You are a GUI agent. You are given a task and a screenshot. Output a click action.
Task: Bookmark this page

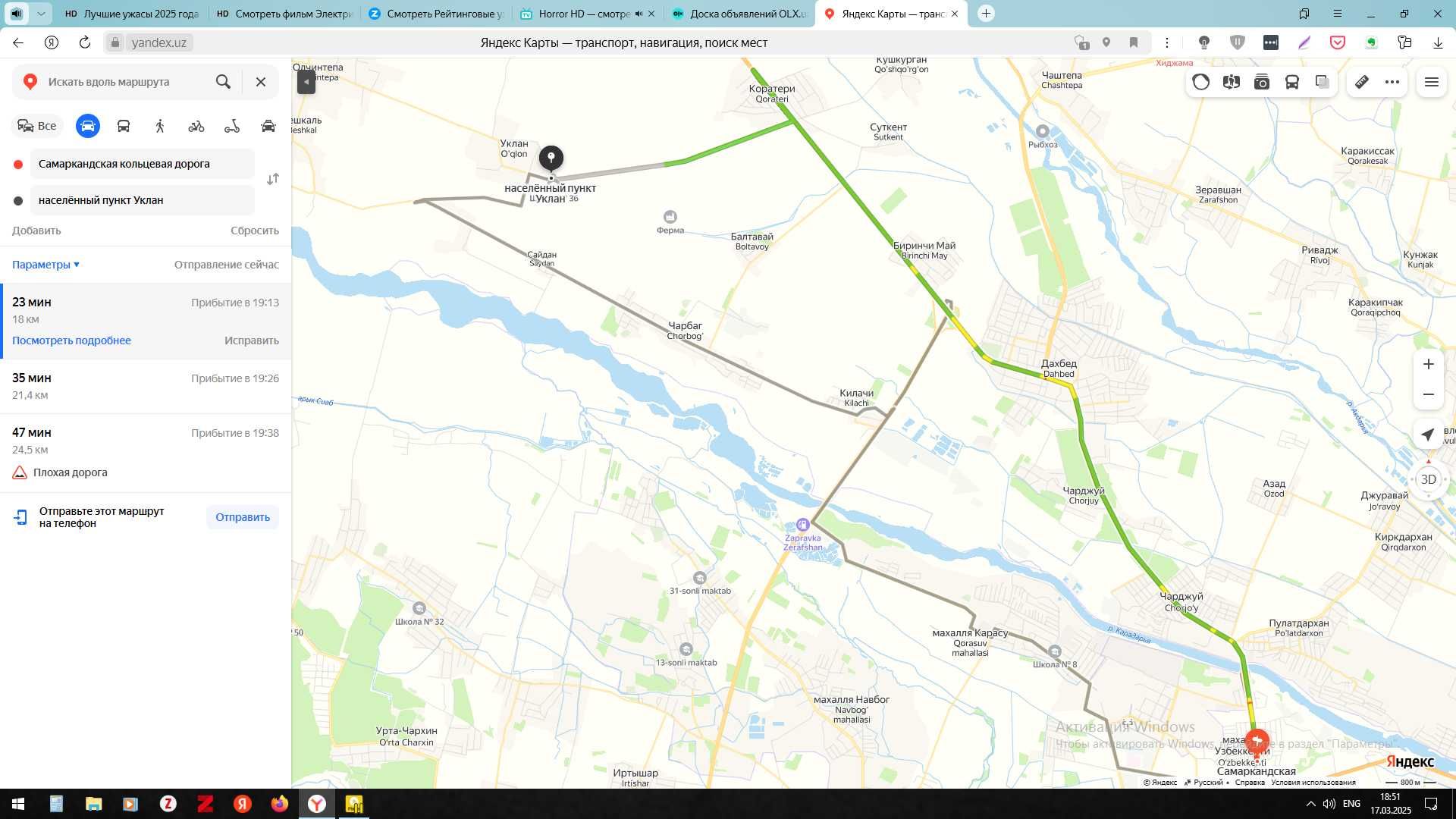point(1134,42)
